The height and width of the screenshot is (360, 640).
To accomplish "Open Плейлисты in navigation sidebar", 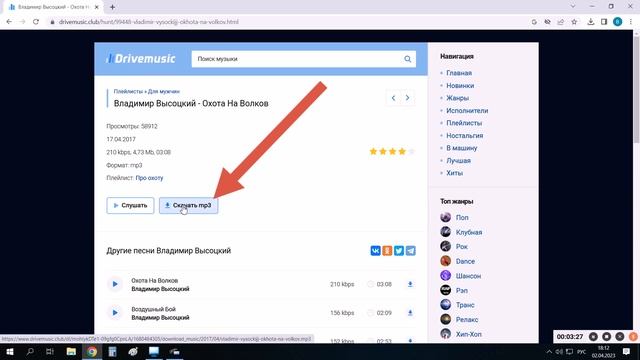I will pos(464,123).
